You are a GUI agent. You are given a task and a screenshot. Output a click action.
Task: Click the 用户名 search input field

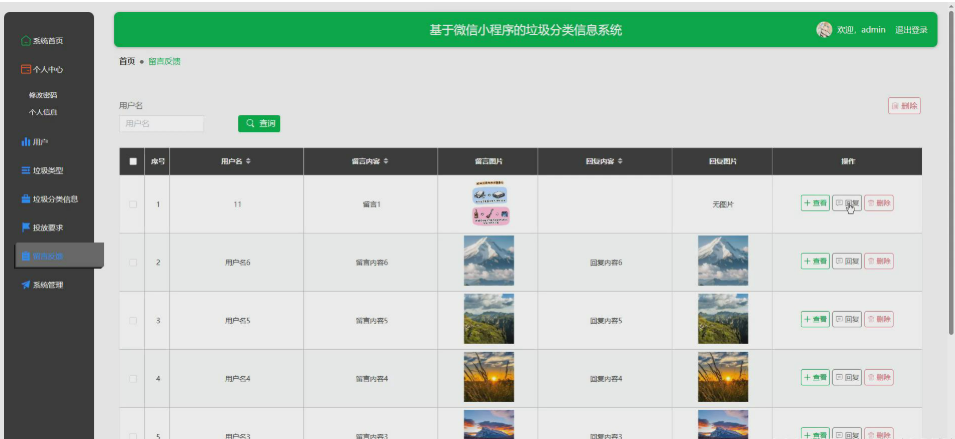tap(161, 124)
